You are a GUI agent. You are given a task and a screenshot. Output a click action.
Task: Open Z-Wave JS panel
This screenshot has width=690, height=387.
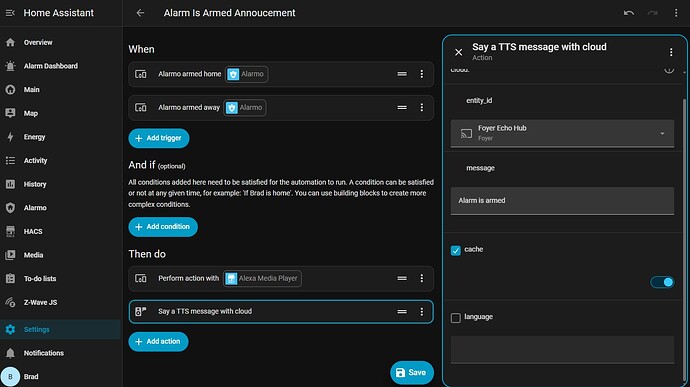tap(60, 302)
